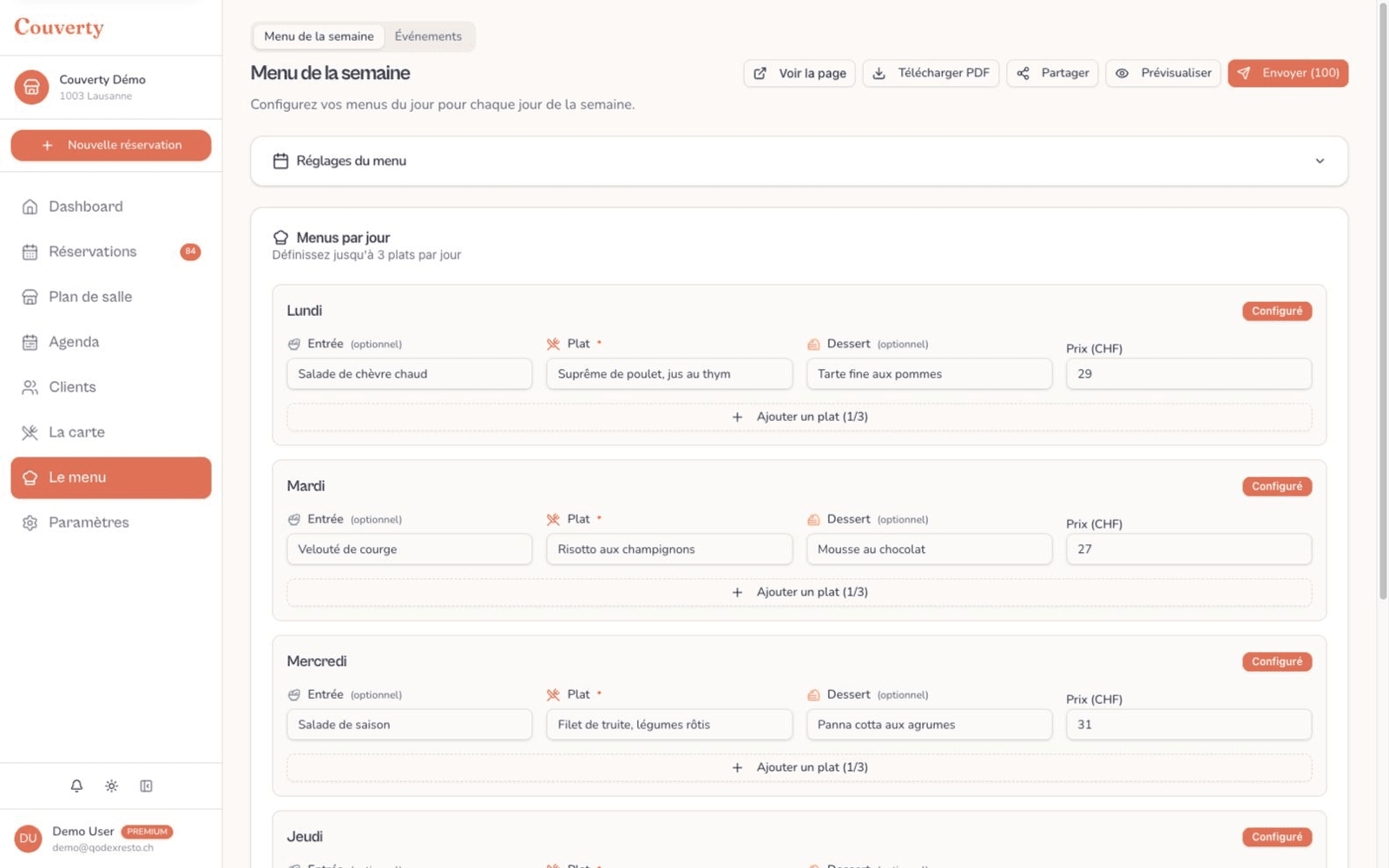Click Mardi dessert field Mousse au chocolat
The width and height of the screenshot is (1389, 868).
coord(929,549)
